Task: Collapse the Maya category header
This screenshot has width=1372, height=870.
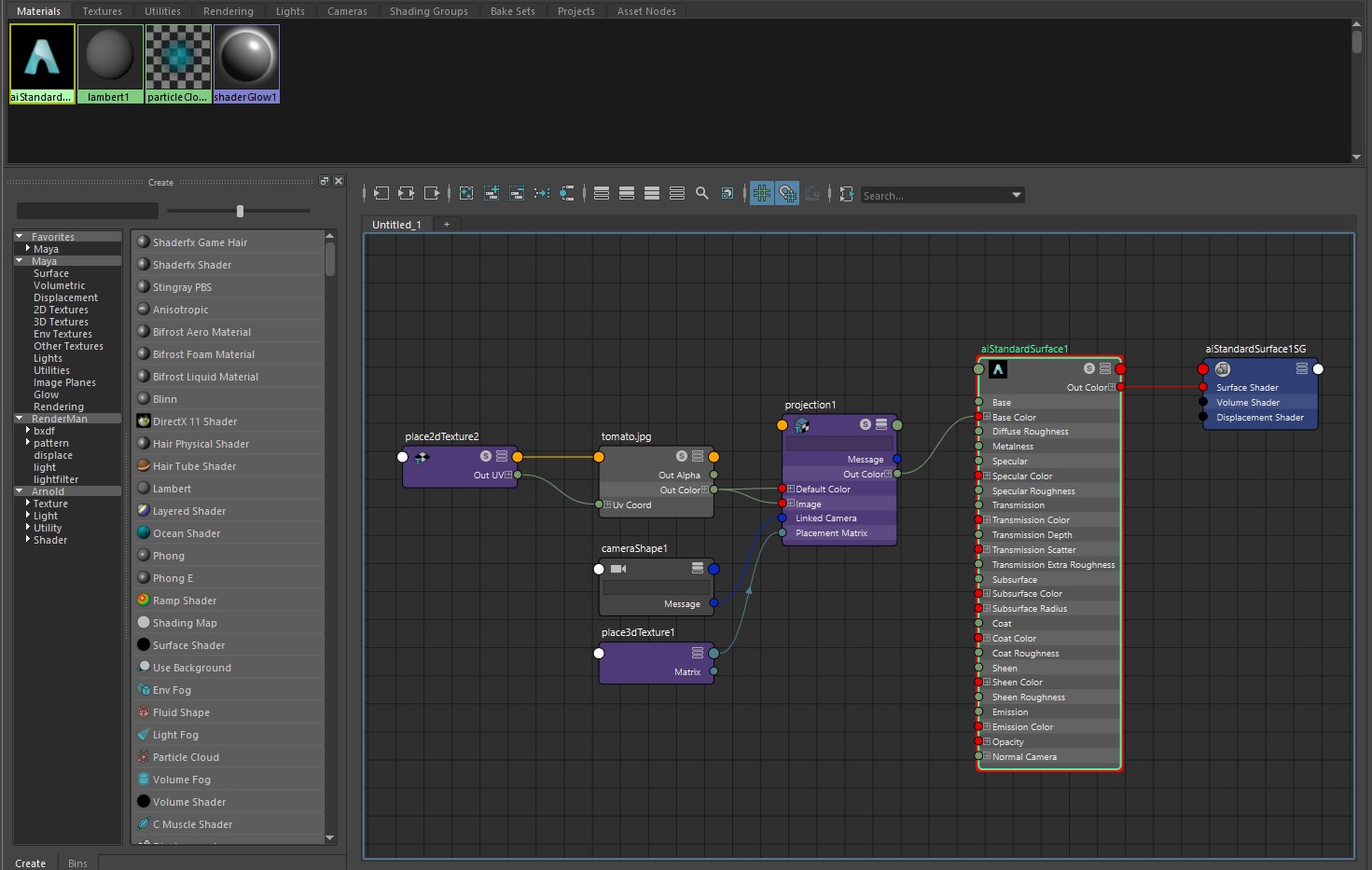Action: [20, 261]
